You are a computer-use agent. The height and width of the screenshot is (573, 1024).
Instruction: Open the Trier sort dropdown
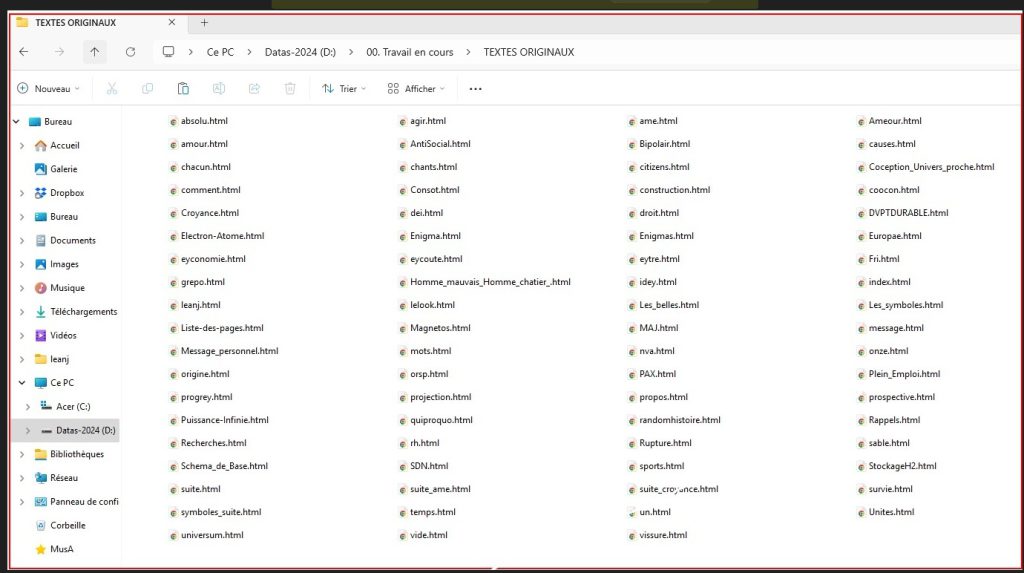(344, 89)
